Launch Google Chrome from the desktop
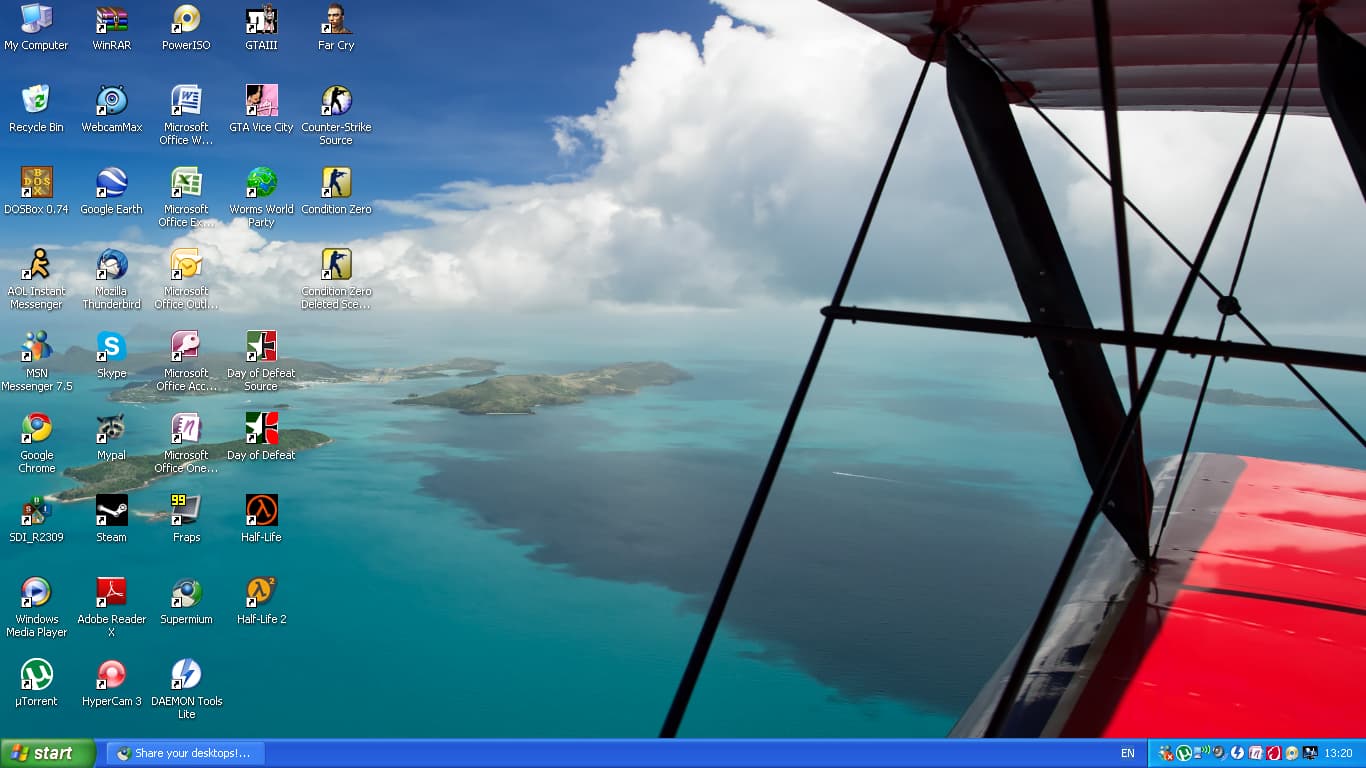This screenshot has width=1366, height=768. pyautogui.click(x=37, y=429)
